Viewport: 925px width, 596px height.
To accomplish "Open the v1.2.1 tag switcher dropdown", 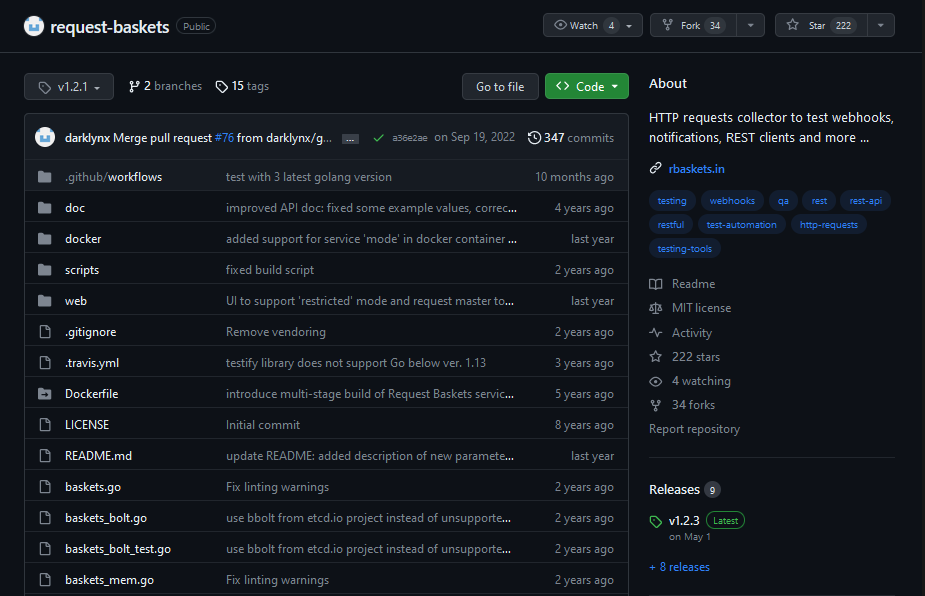I will [x=69, y=87].
